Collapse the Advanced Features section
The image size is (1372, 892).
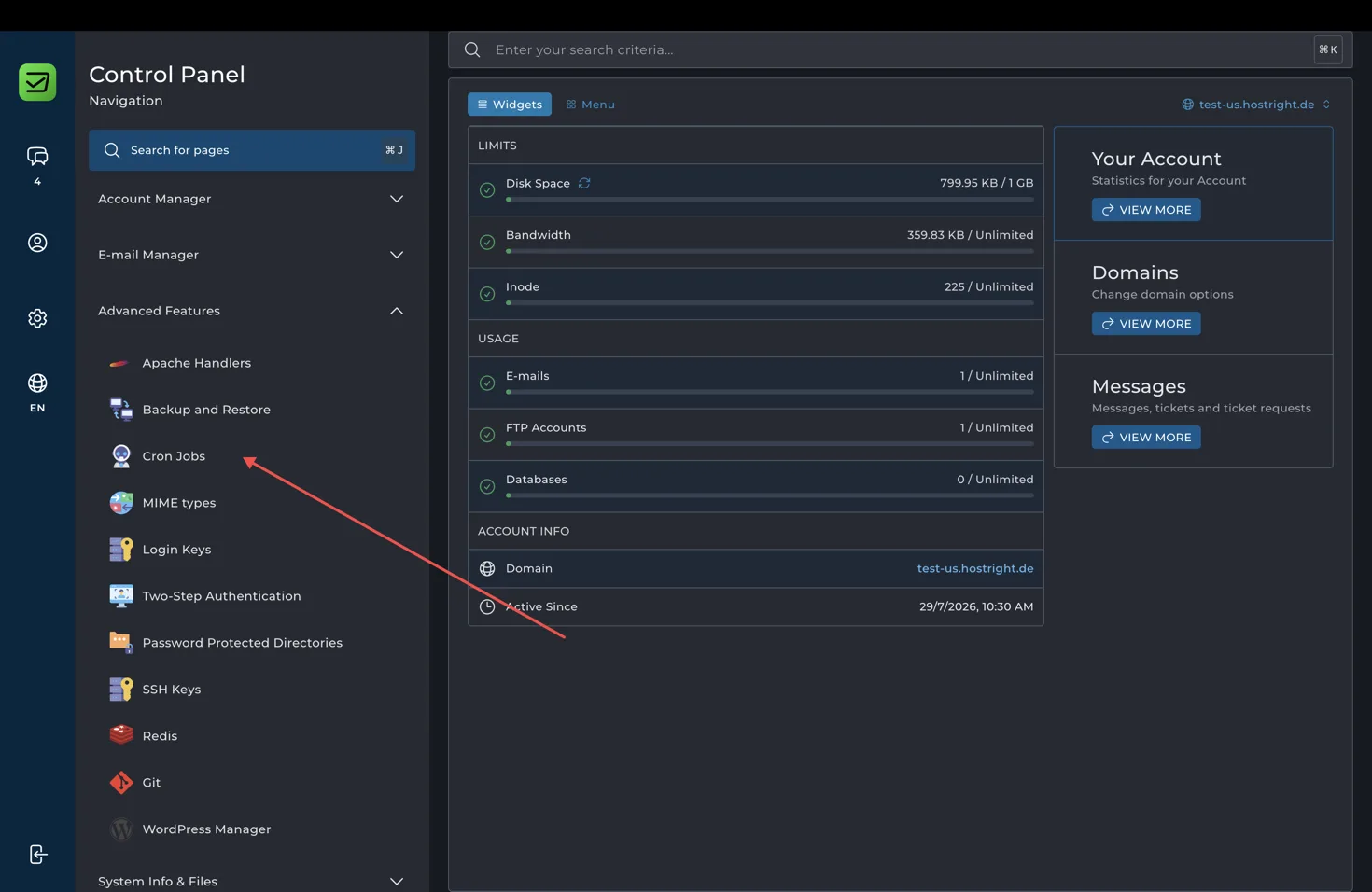[x=252, y=311]
